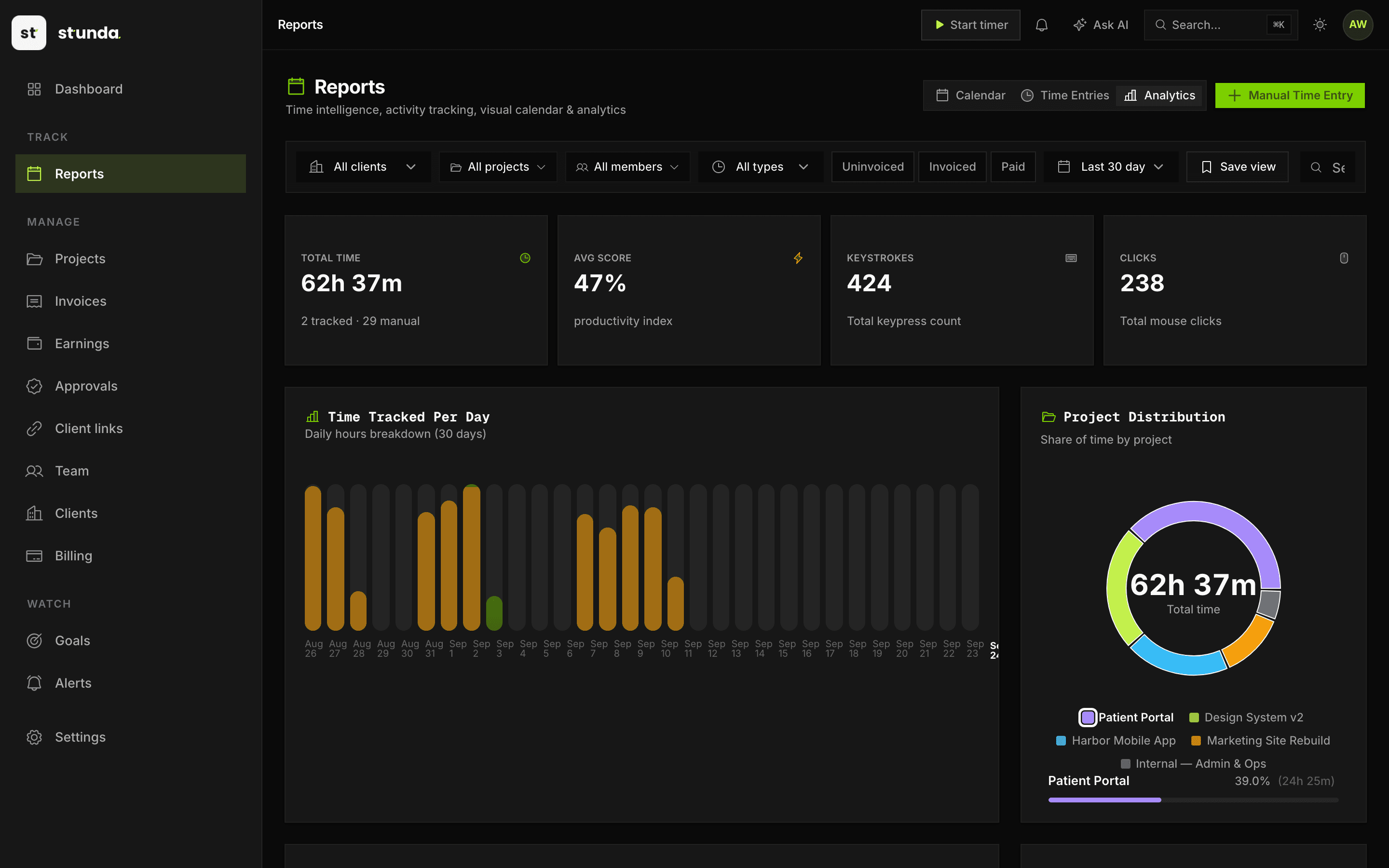Open Settings in the sidebar
Viewport: 1389px width, 868px height.
pyautogui.click(x=130, y=737)
